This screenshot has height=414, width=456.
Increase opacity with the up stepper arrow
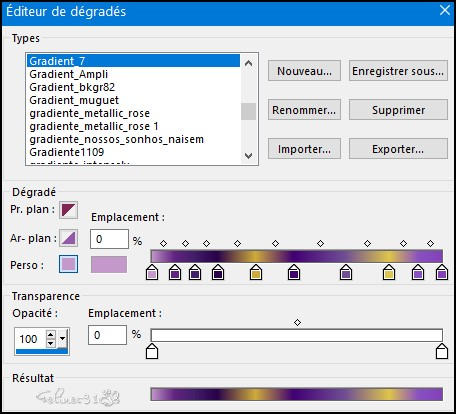pos(50,335)
